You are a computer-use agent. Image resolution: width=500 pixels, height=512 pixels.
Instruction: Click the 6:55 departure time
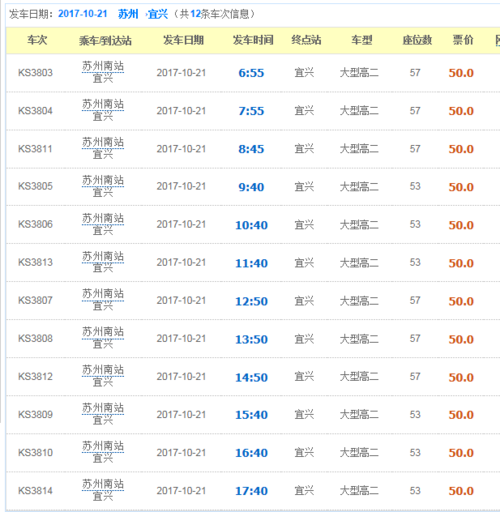pyautogui.click(x=251, y=73)
